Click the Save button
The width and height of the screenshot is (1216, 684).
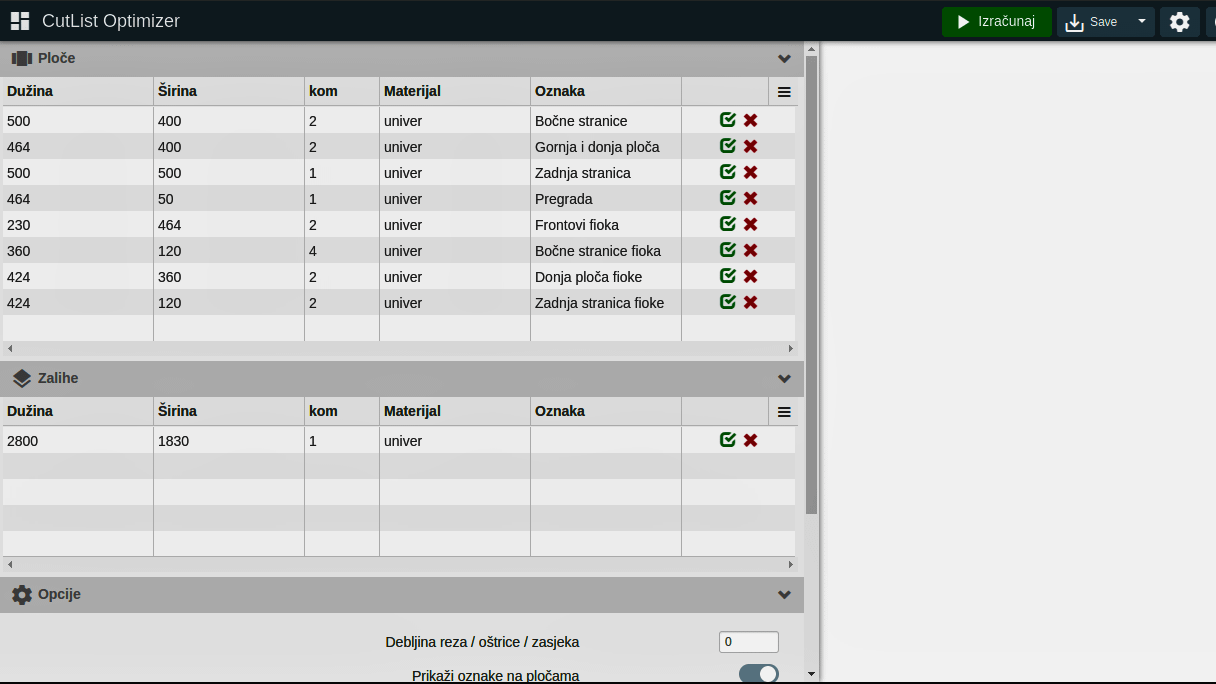pyautogui.click(x=1092, y=22)
